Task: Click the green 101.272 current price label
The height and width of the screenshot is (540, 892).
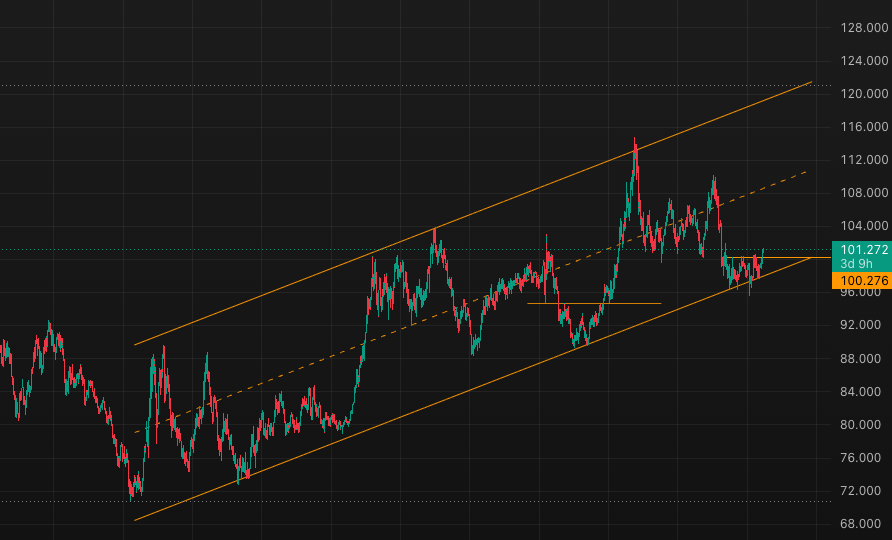Action: click(x=864, y=249)
